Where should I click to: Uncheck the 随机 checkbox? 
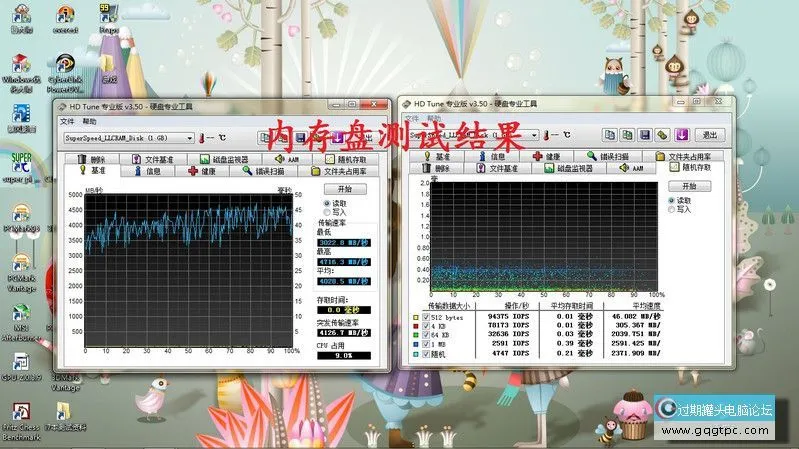point(426,354)
